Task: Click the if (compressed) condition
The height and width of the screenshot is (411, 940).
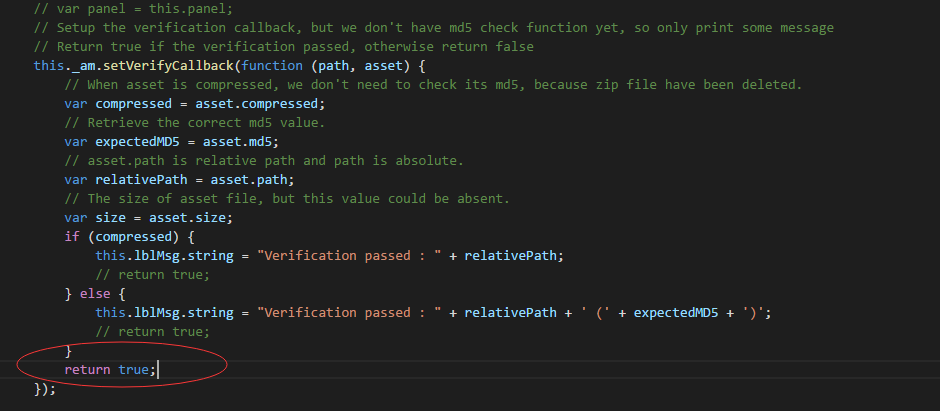Action: click(126, 237)
